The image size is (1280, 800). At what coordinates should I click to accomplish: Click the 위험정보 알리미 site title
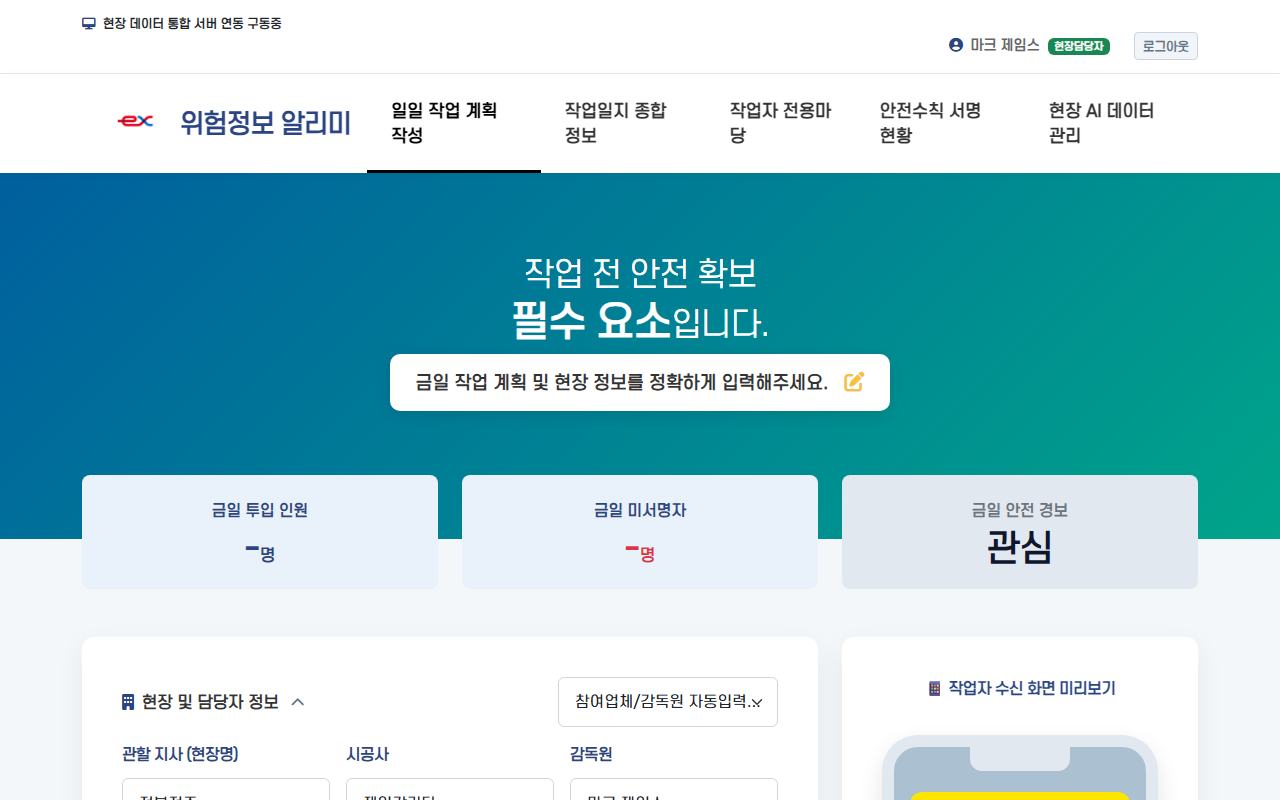265,123
